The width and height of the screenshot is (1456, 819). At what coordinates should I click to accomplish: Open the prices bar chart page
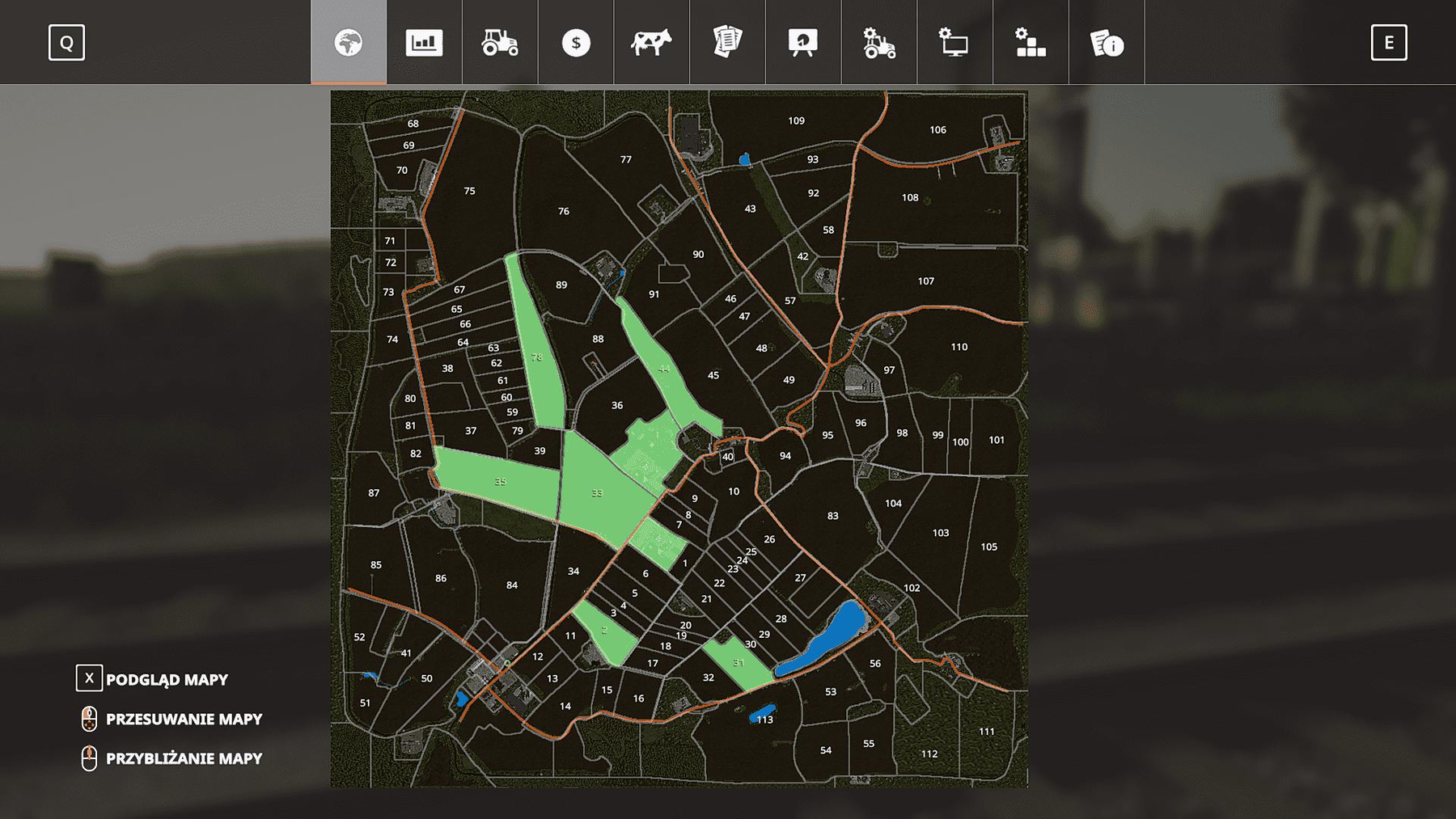pos(424,42)
